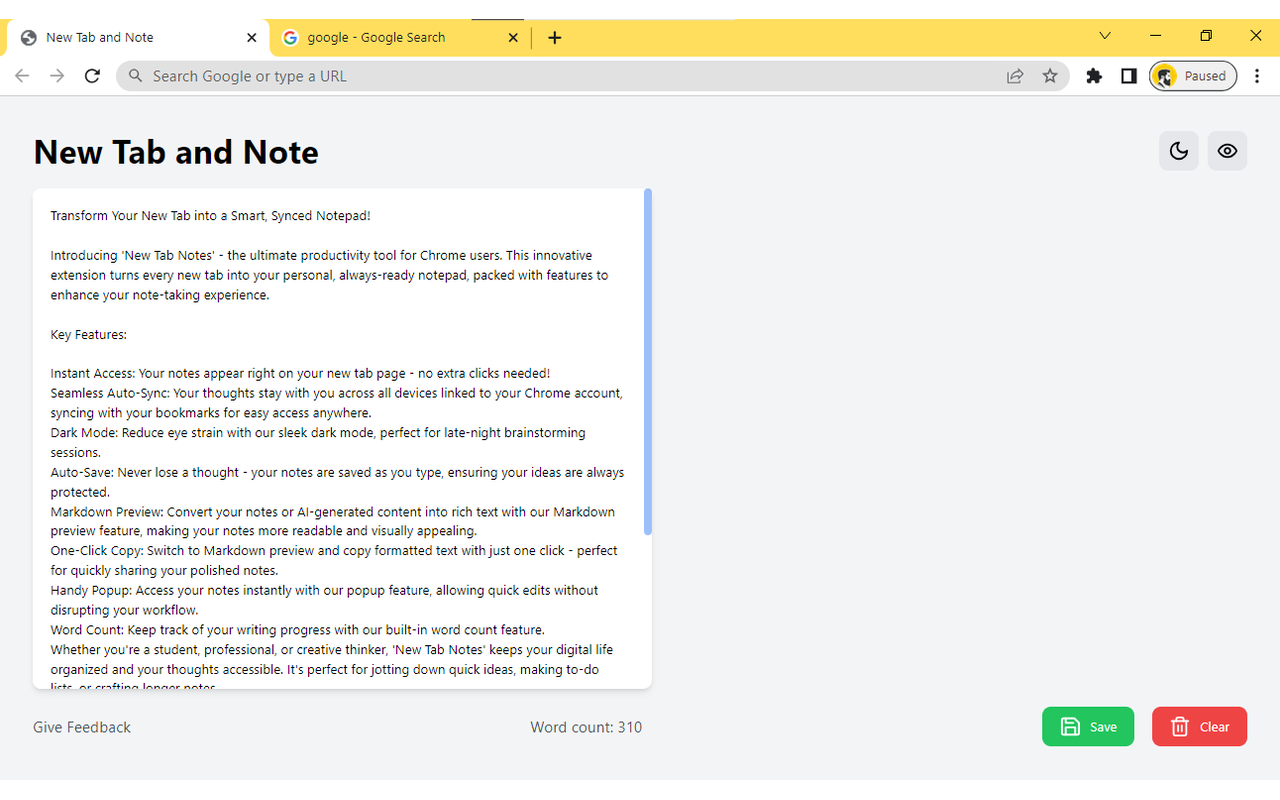Screen dimensions: 1280x800
Task: Reload the page with the refresh icon
Action: pos(92,75)
